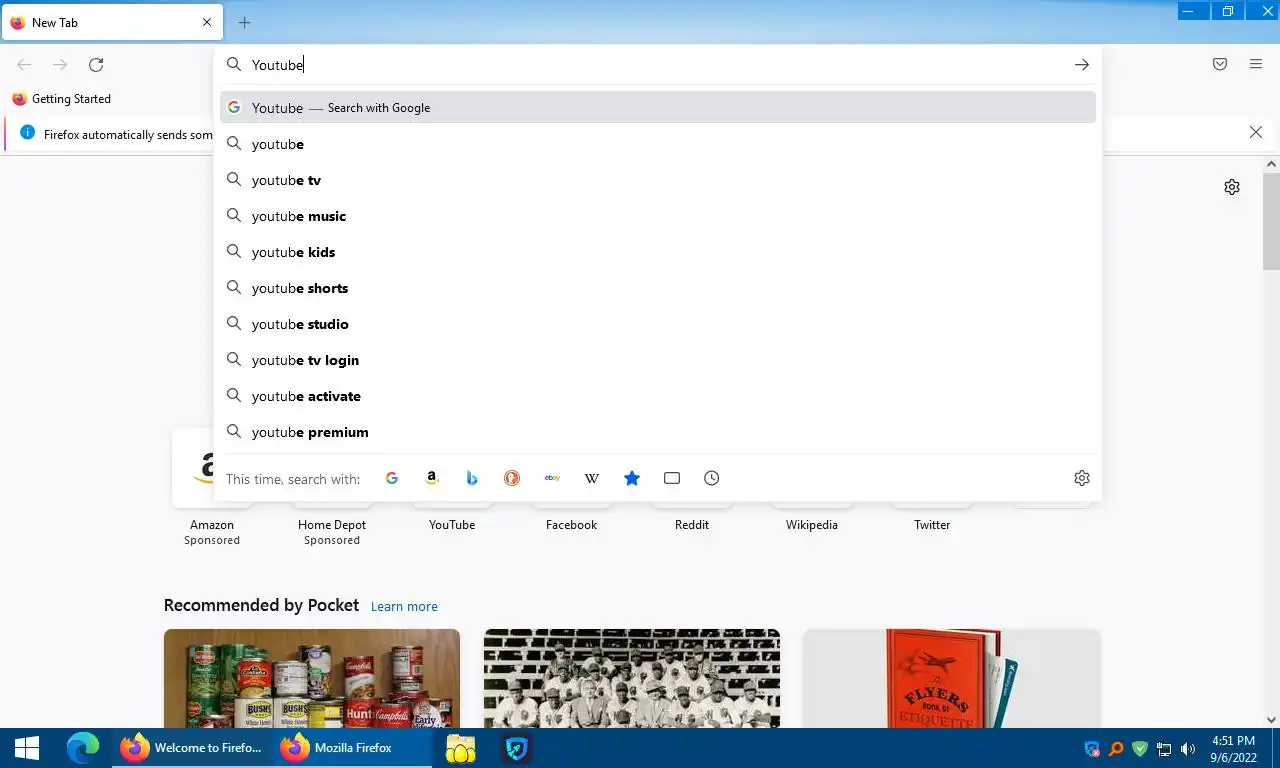Click the address bar text field

[x=658, y=65]
